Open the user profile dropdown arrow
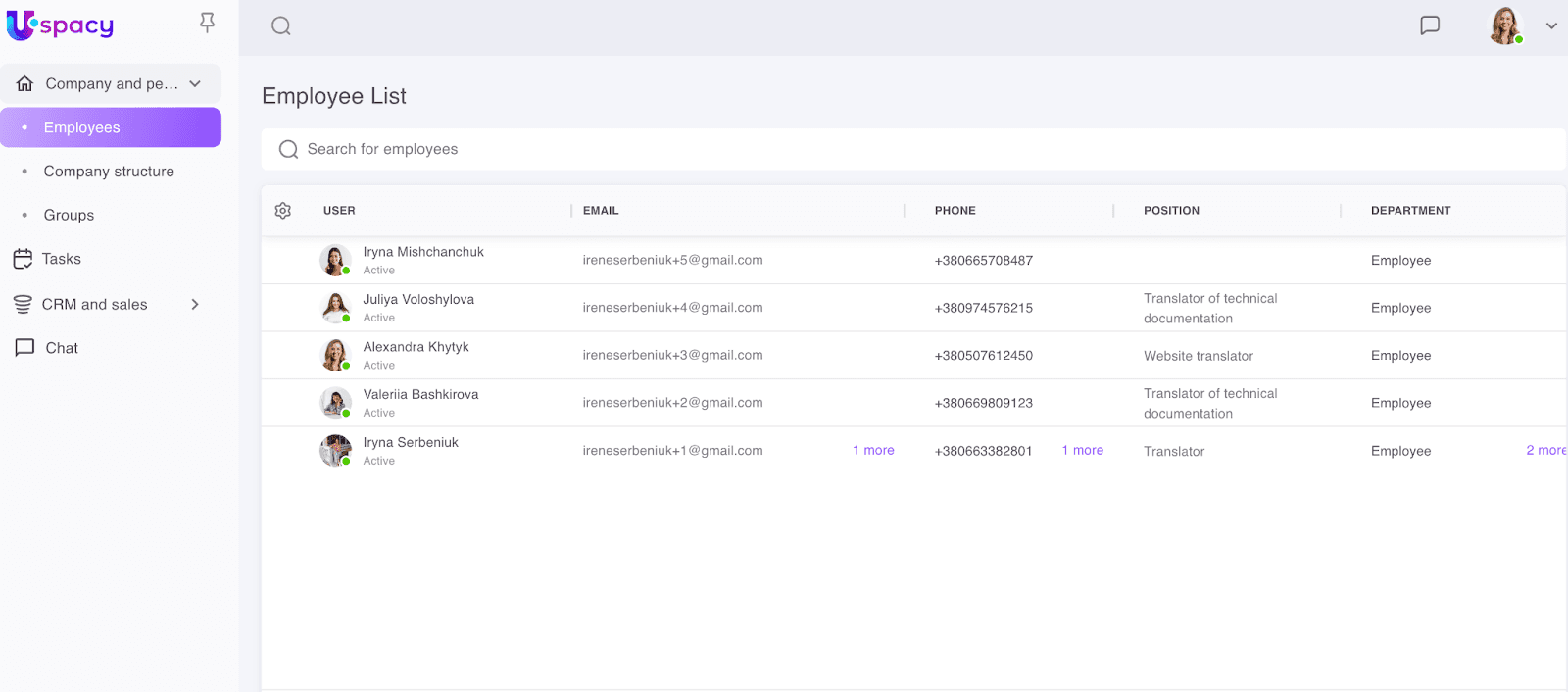 (x=1551, y=26)
